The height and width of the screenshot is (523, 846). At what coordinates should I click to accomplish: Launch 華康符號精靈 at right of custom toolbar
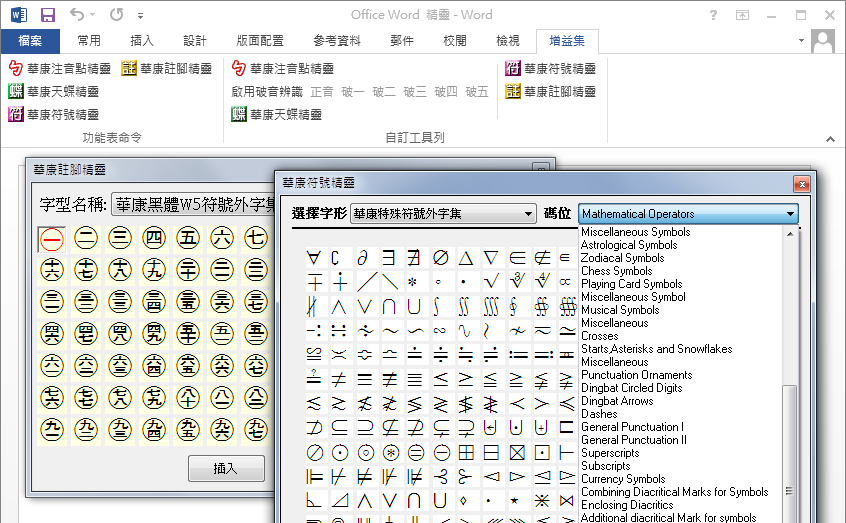[550, 69]
